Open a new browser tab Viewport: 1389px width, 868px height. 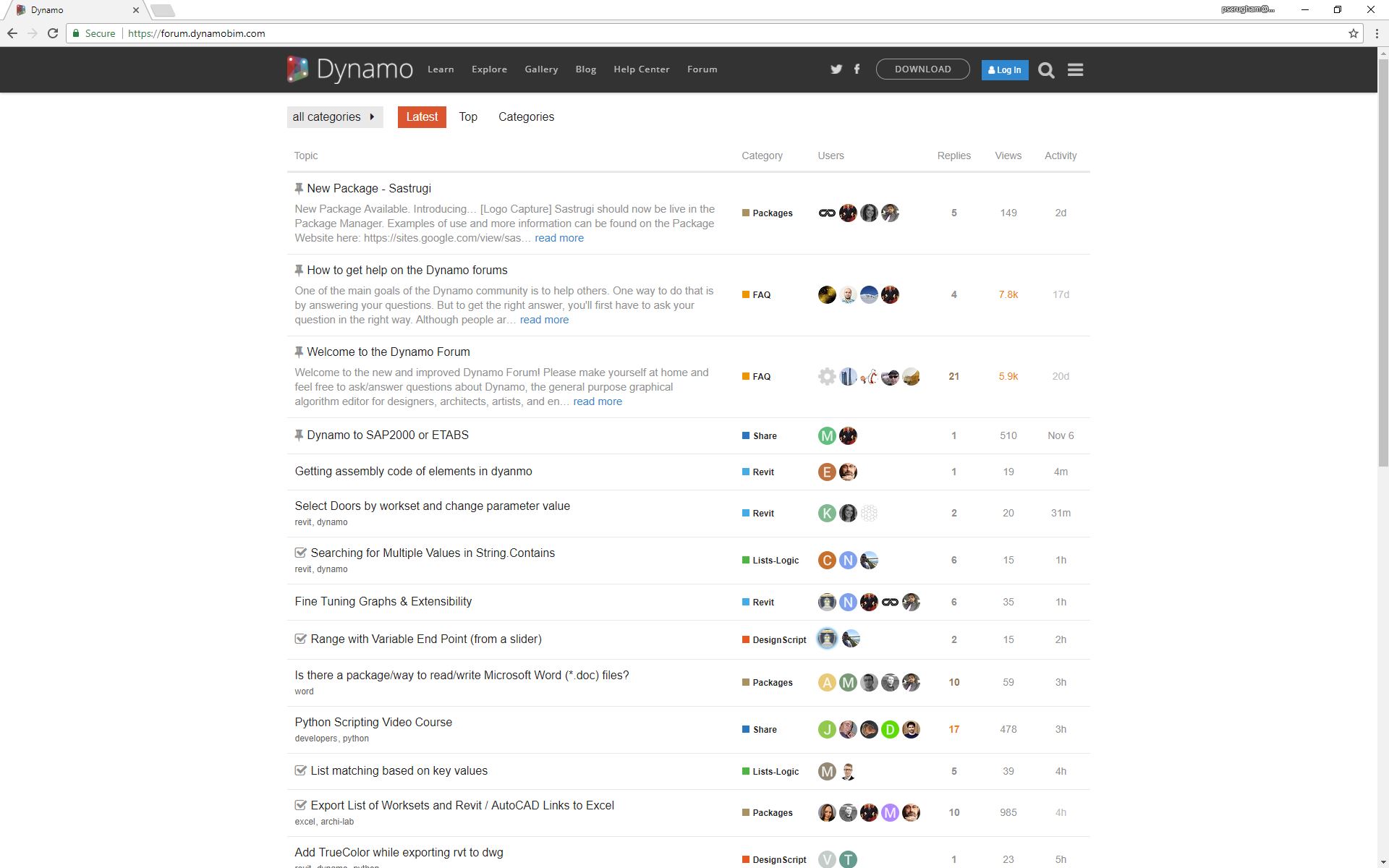[163, 10]
